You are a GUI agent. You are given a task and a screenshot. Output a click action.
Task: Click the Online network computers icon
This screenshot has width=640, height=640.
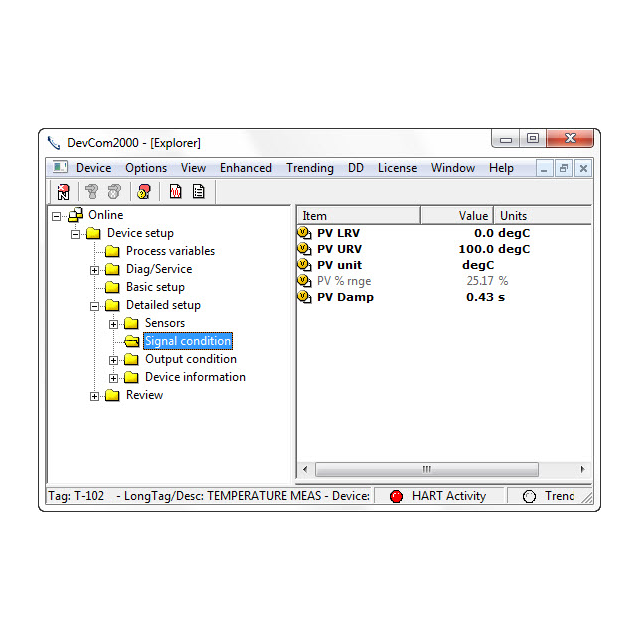tap(76, 215)
